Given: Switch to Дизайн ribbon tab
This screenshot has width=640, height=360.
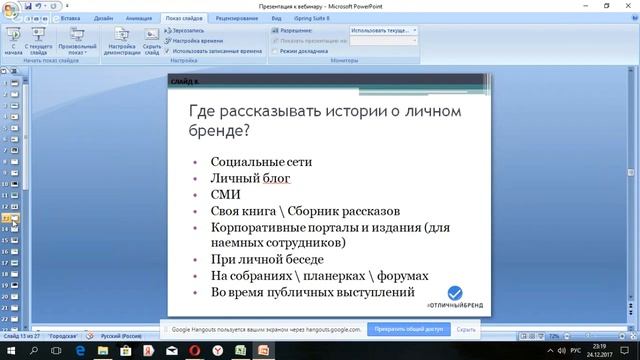Looking at the screenshot, I should point(103,18).
